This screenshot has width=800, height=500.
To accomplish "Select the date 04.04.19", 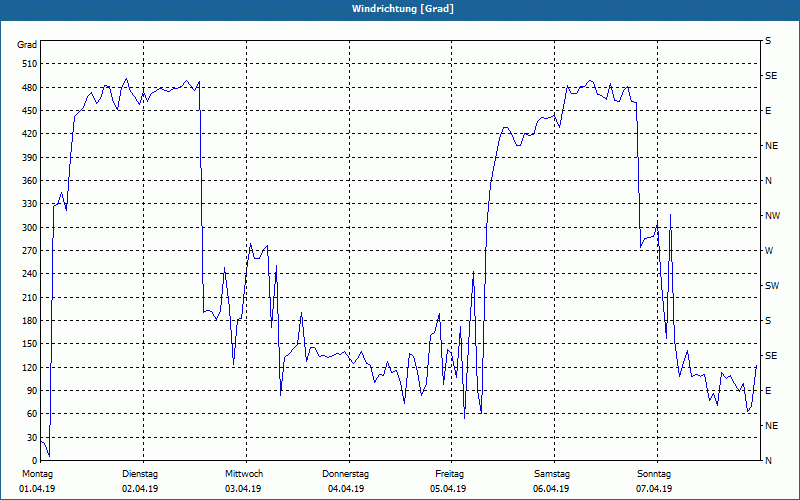I will pos(346,489).
